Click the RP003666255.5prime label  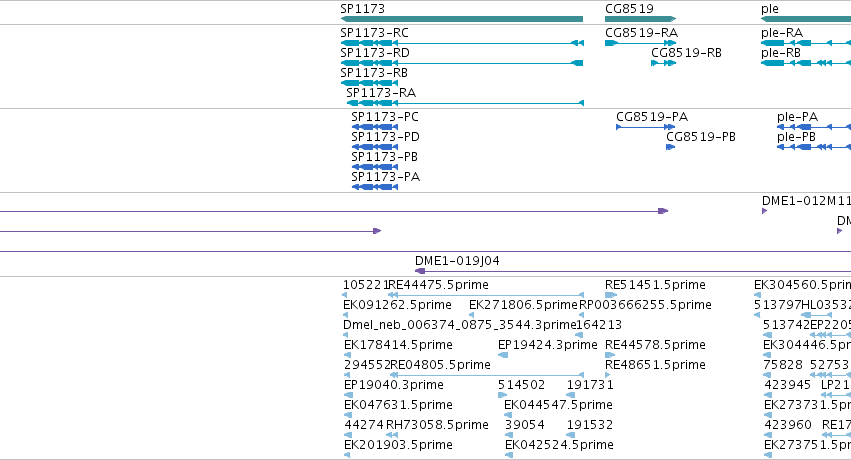[x=645, y=305]
